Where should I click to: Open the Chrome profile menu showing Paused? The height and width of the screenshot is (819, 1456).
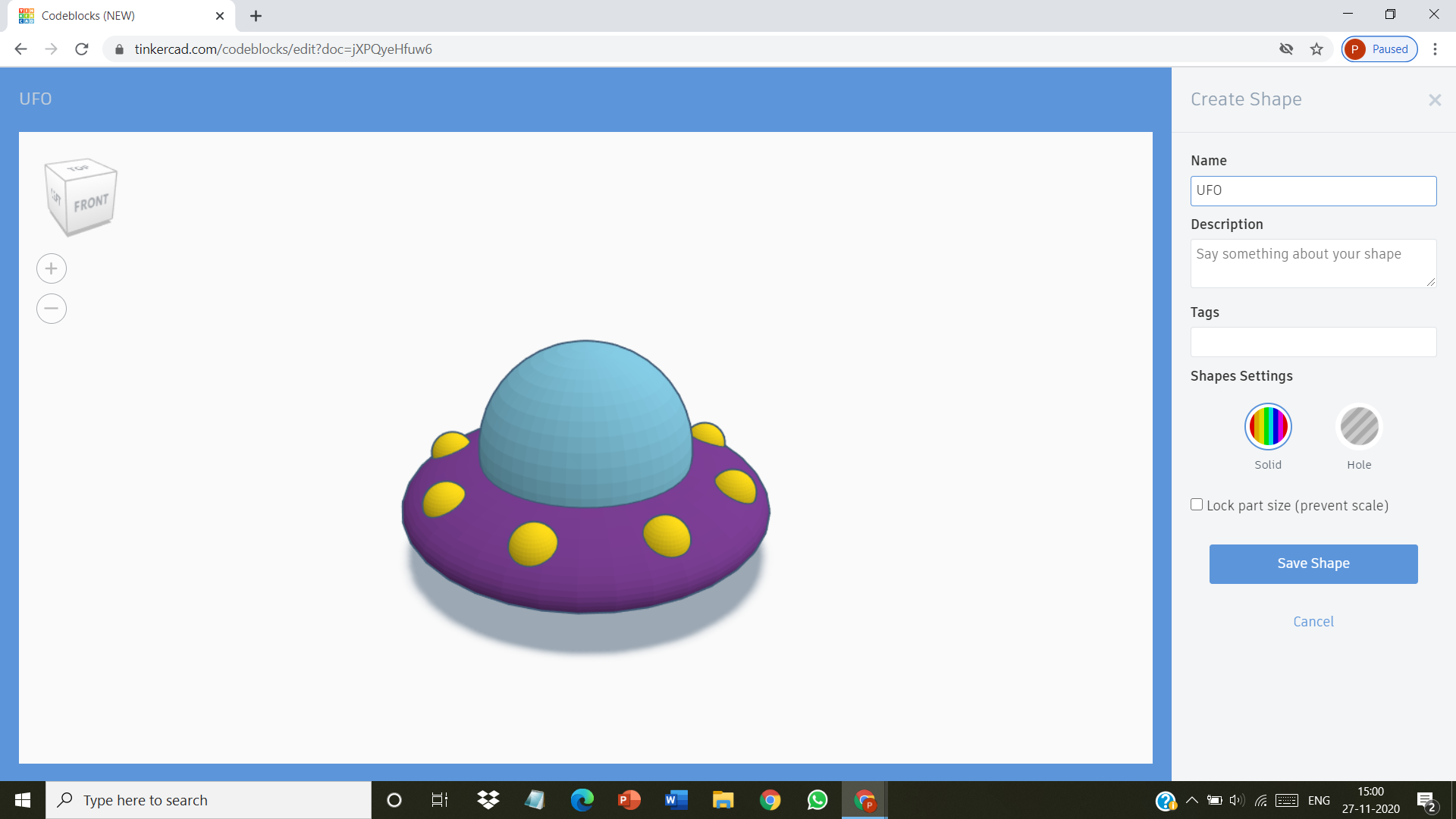(1379, 49)
